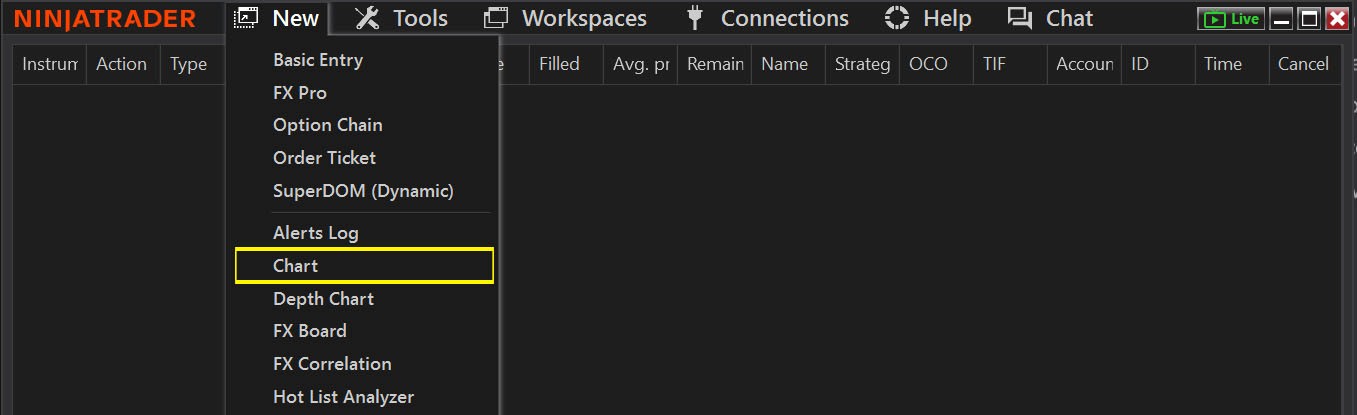Launch SuperDOM (Dynamic)
Screen dimensions: 1357x415
click(363, 190)
